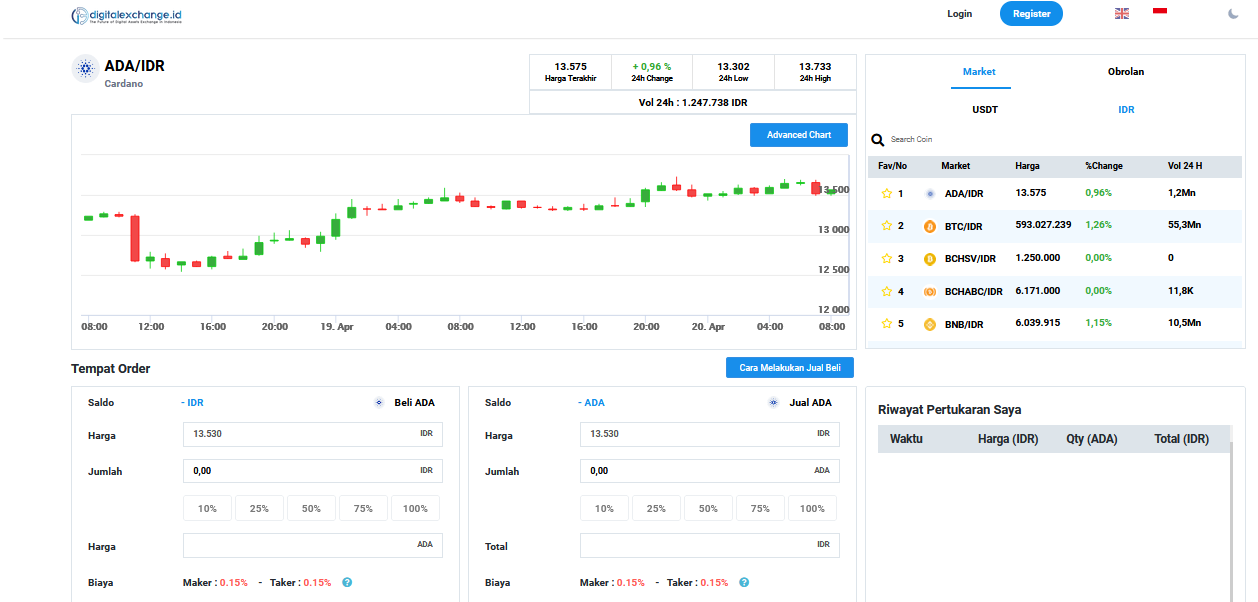Screen dimensions: 1258x602
Task: Switch language with the Indonesian flag icon
Action: point(1160,10)
